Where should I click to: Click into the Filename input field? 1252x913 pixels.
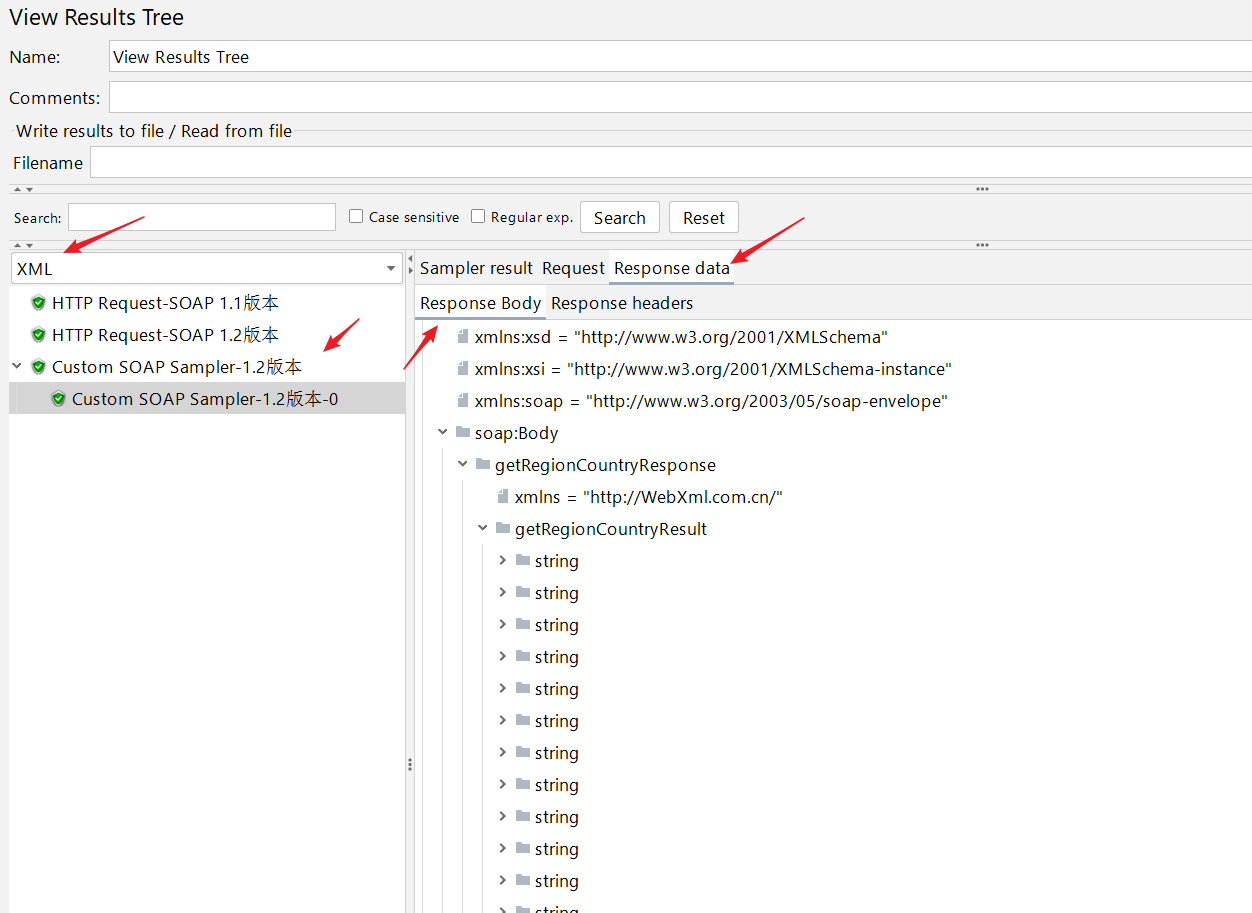(x=670, y=163)
